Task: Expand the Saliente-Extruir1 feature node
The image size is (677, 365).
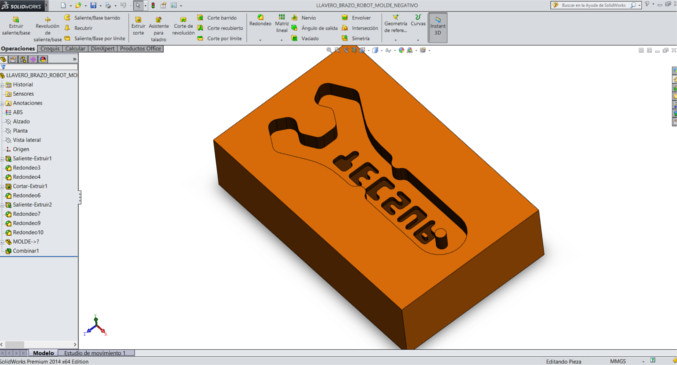Action: (x=2, y=159)
